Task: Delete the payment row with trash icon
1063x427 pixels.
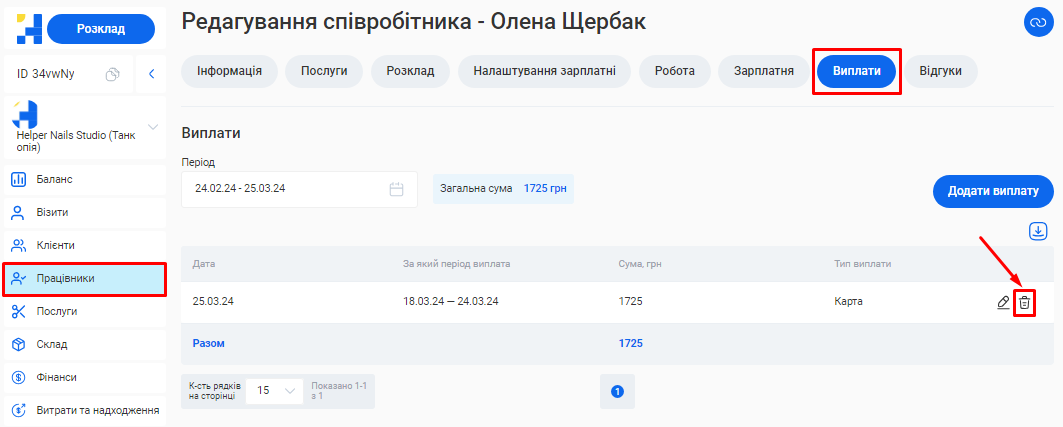Action: point(1023,302)
